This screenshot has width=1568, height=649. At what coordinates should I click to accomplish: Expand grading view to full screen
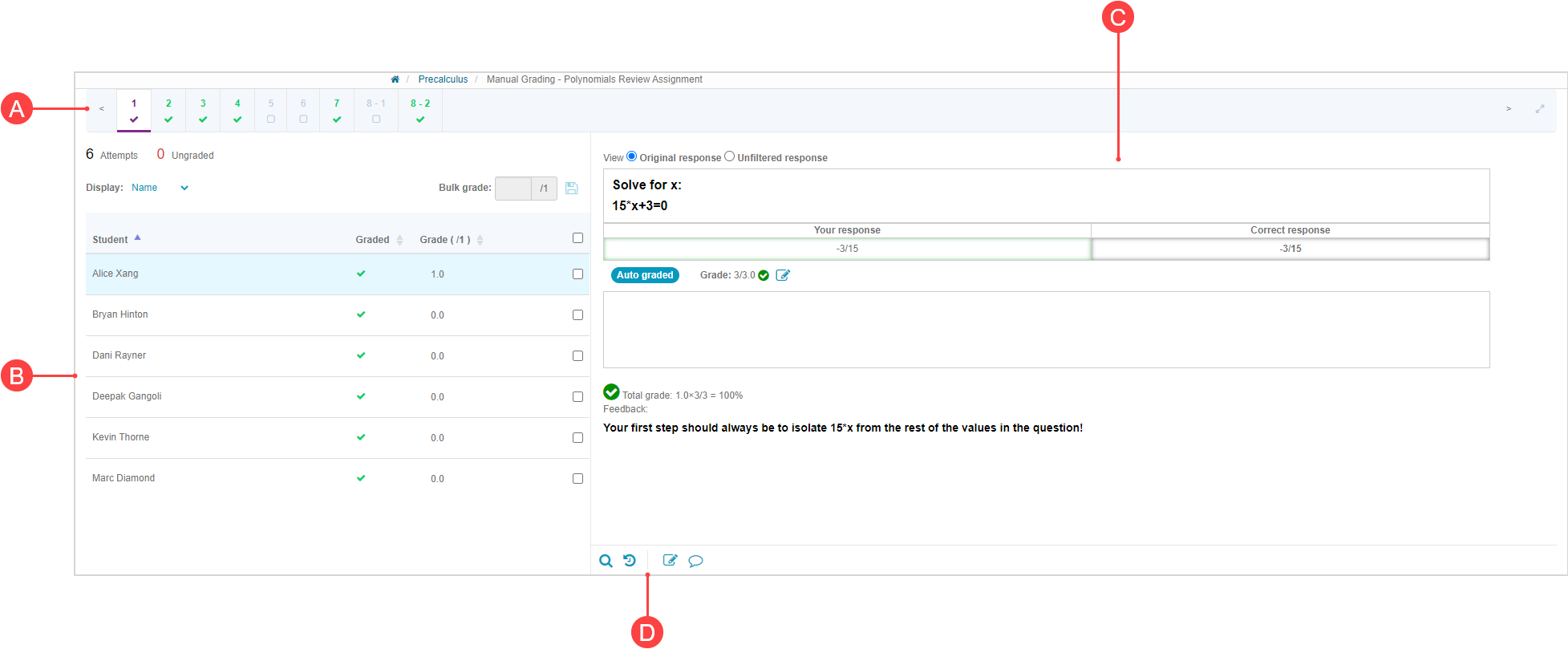(1539, 109)
